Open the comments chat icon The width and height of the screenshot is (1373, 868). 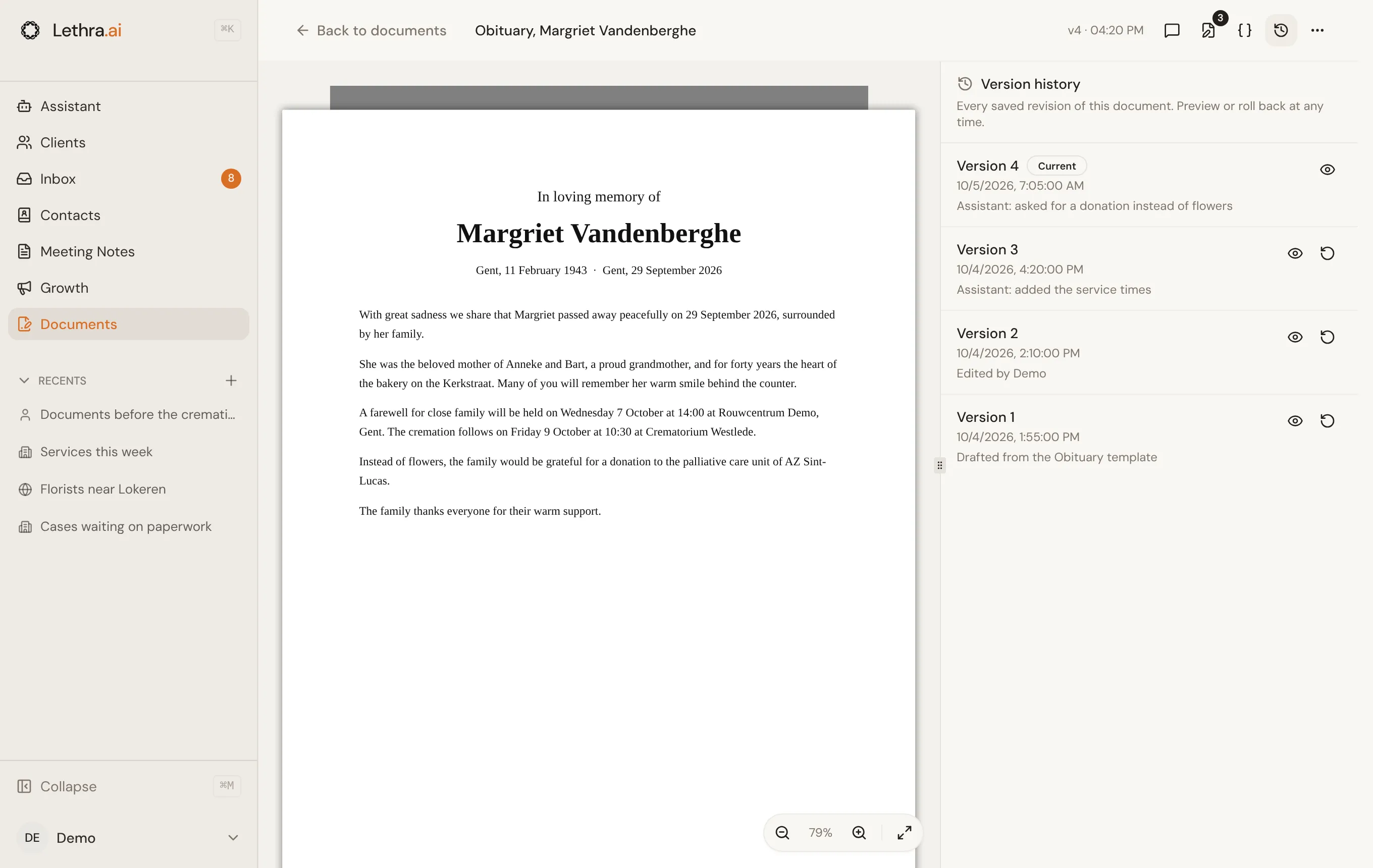tap(1171, 30)
